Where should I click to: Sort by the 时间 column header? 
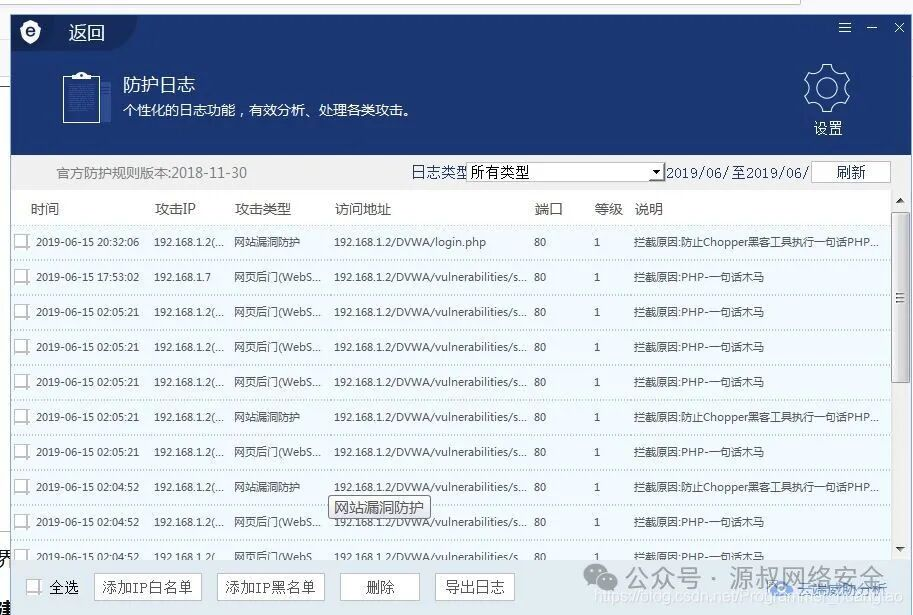click(45, 209)
